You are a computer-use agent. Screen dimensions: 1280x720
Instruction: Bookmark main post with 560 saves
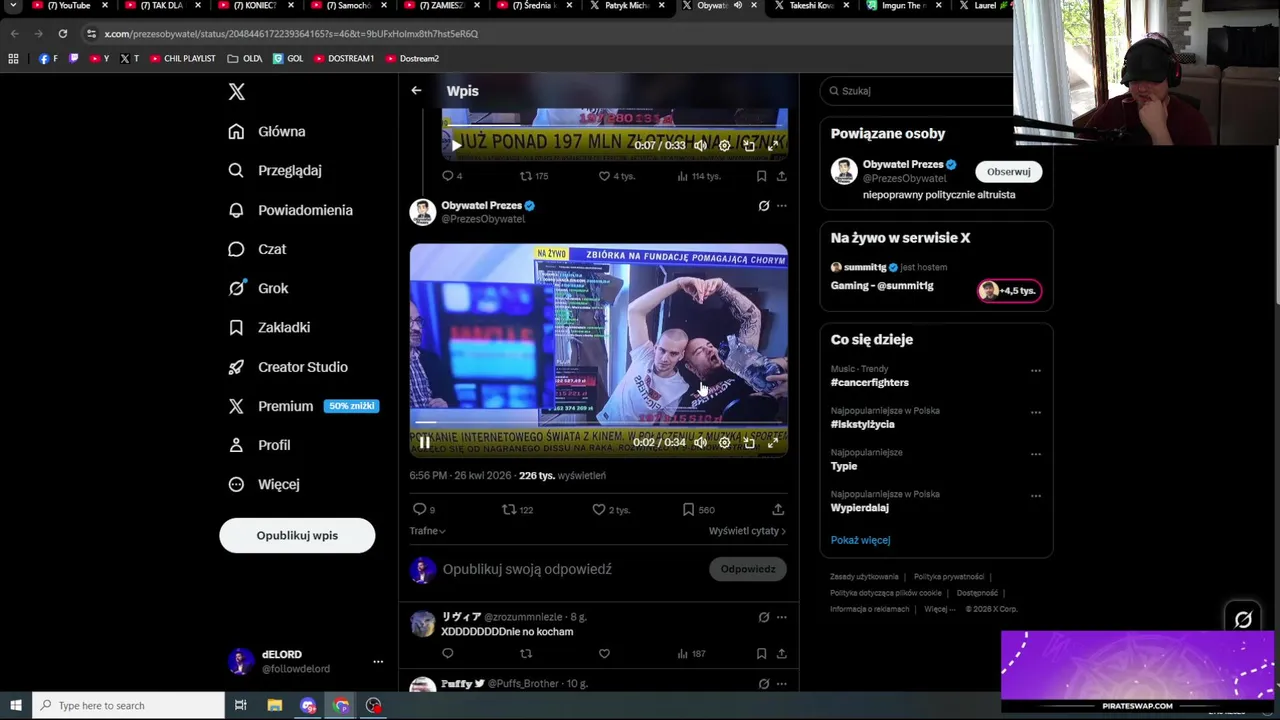pyautogui.click(x=698, y=510)
